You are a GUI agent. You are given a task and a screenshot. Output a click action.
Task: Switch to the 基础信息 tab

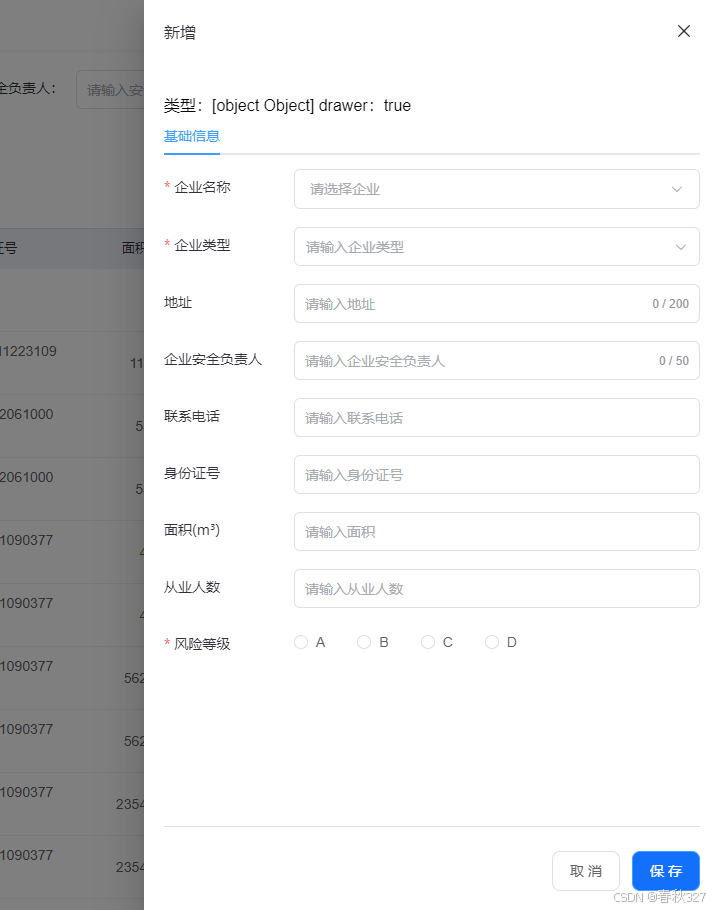pos(191,136)
